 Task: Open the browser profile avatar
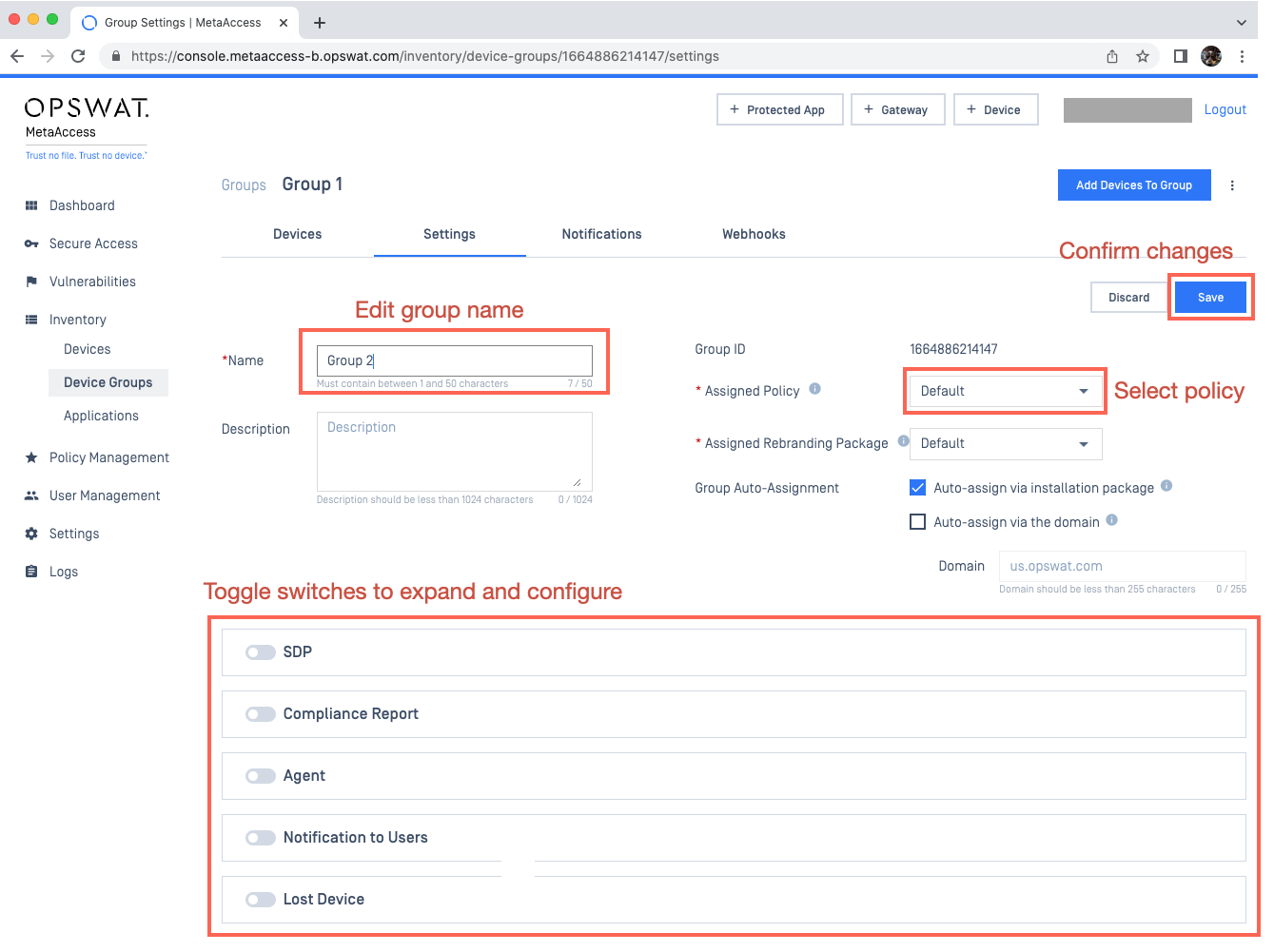1211,56
